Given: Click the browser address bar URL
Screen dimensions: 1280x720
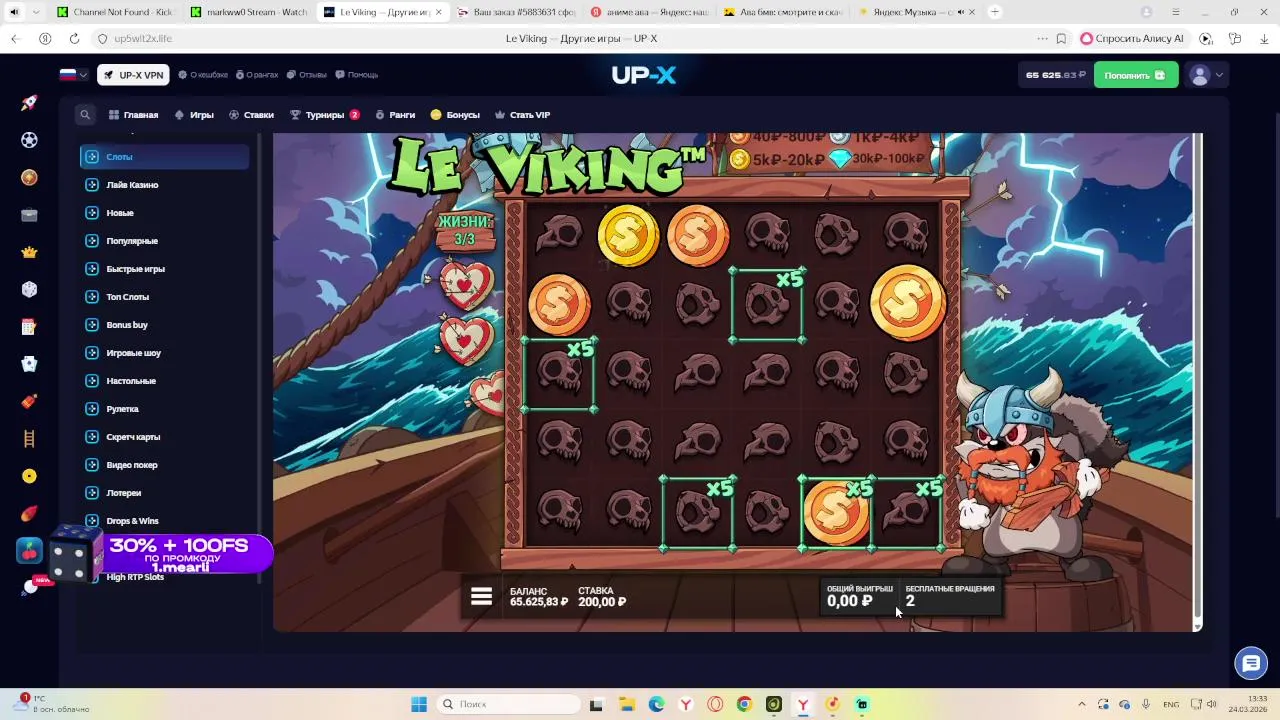Looking at the screenshot, I should [x=143, y=38].
